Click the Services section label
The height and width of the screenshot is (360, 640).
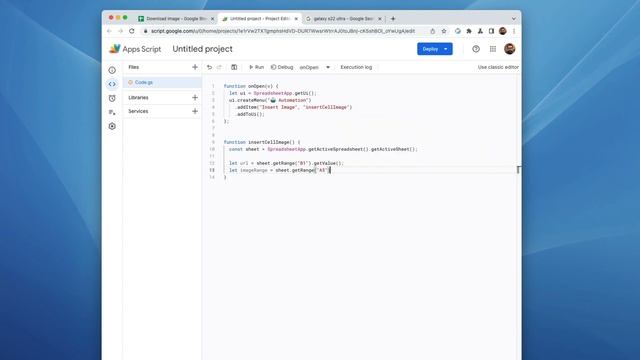[x=138, y=111]
